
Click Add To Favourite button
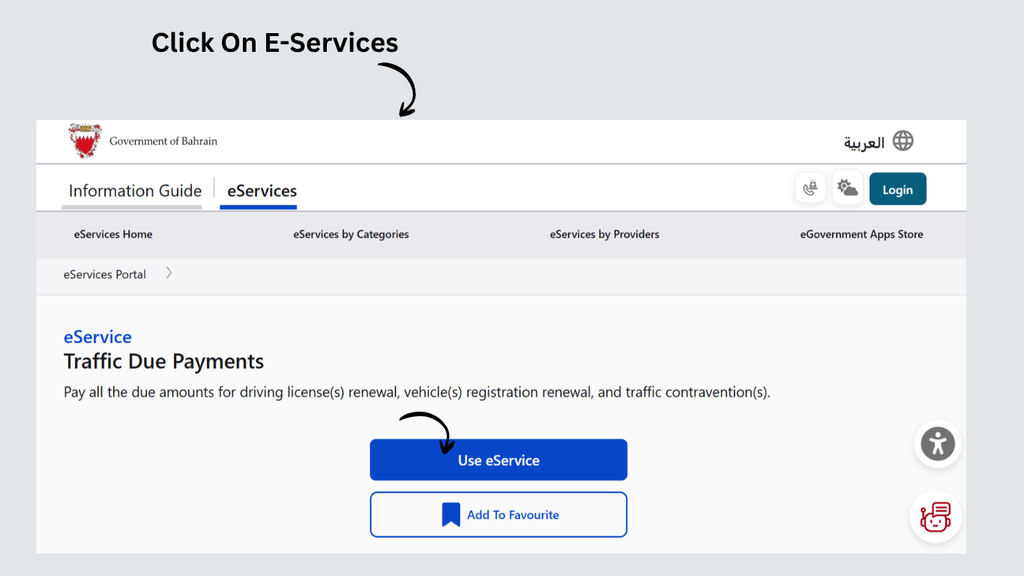498,515
